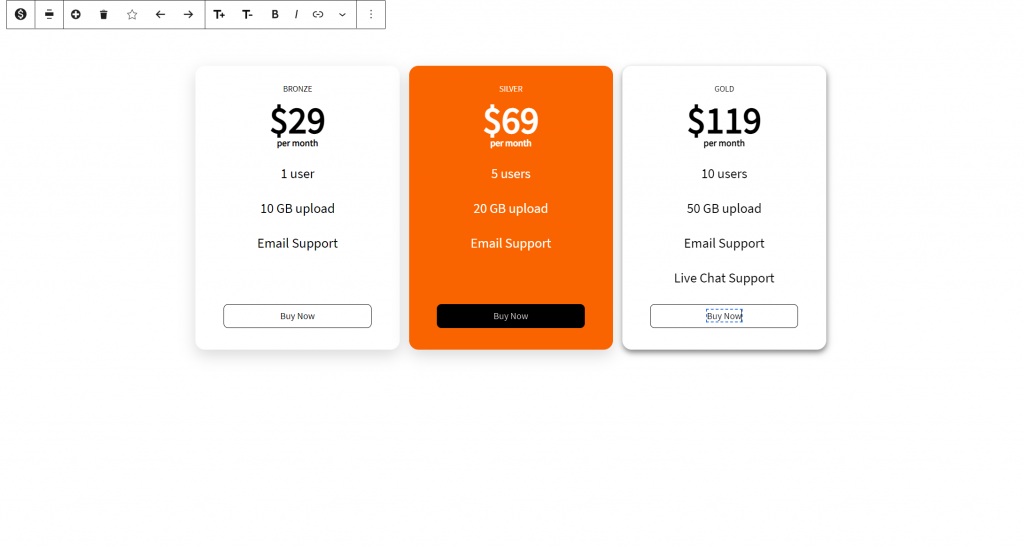Viewport: 1024px width, 548px height.
Task: Click Silver plan black Buy Now button
Action: coord(511,316)
